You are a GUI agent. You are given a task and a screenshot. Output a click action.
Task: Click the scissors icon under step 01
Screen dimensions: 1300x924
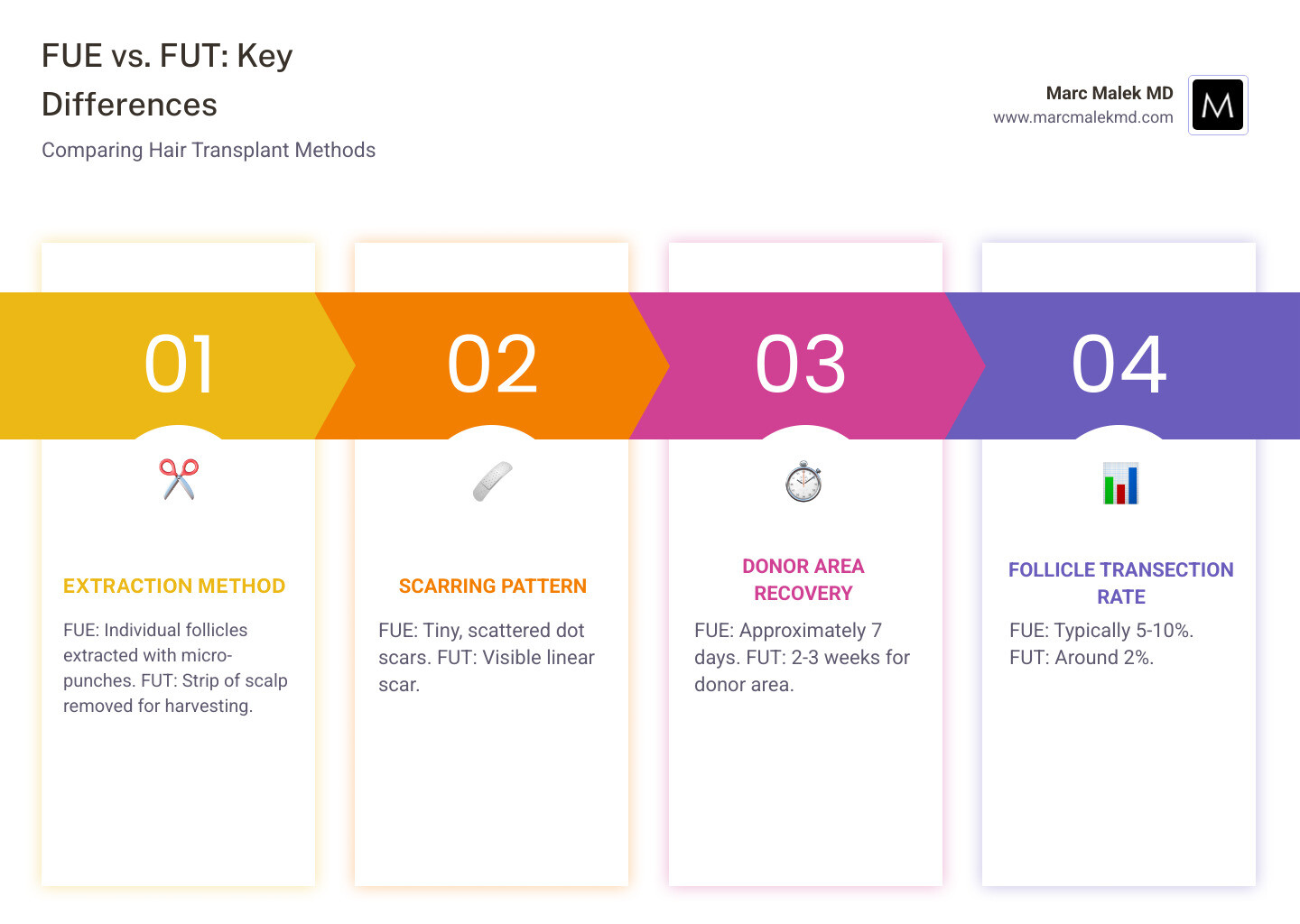[x=179, y=479]
